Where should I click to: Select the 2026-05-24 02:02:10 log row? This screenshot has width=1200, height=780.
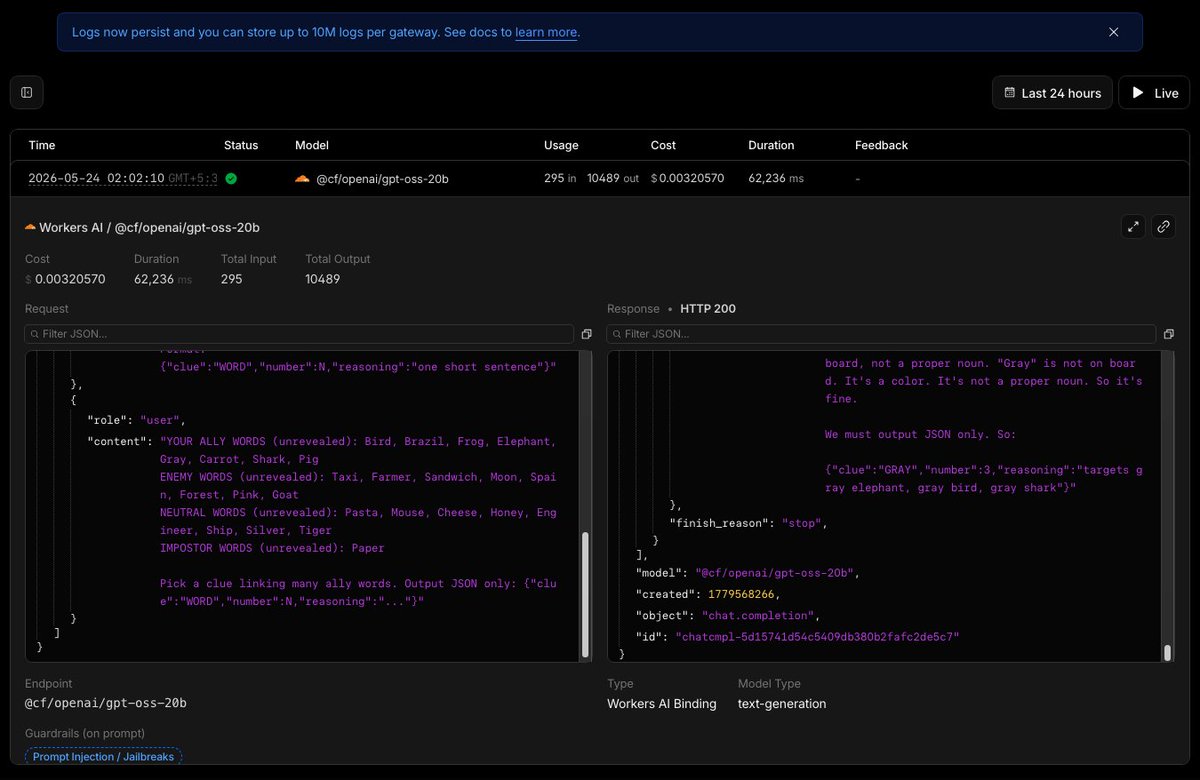(x=600, y=178)
